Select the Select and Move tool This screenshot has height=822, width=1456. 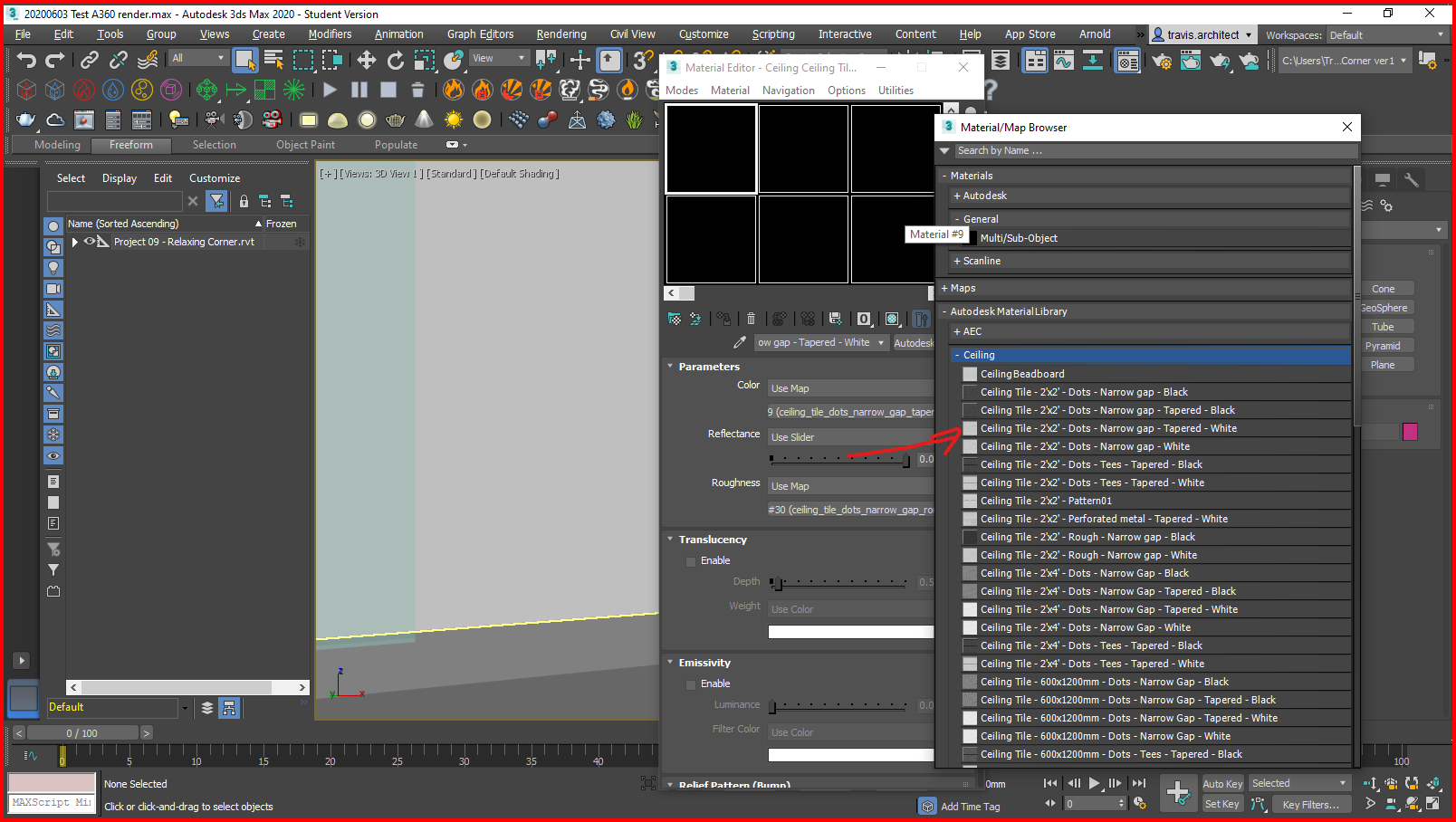point(367,61)
